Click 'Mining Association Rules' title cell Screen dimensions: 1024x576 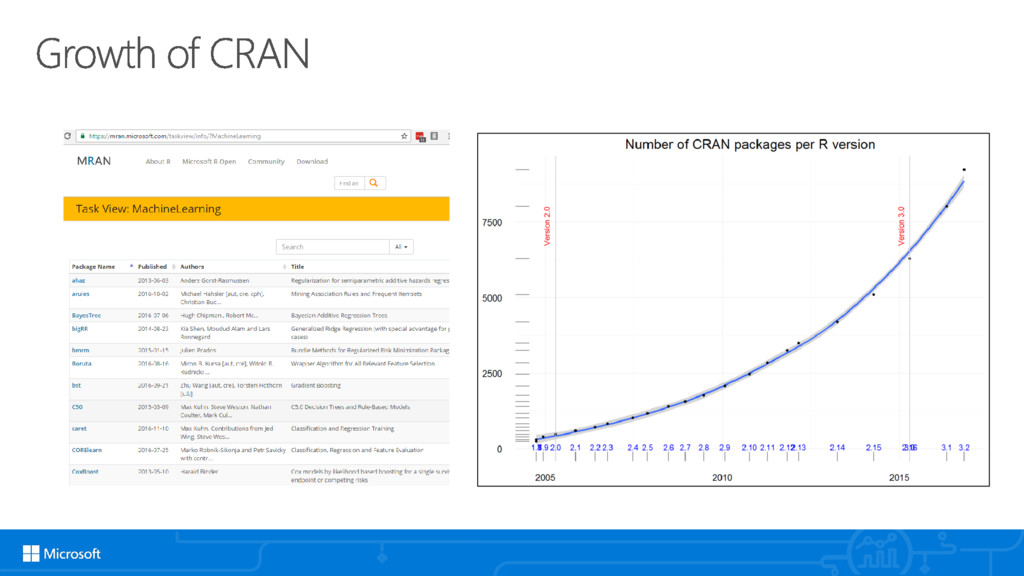(x=357, y=294)
